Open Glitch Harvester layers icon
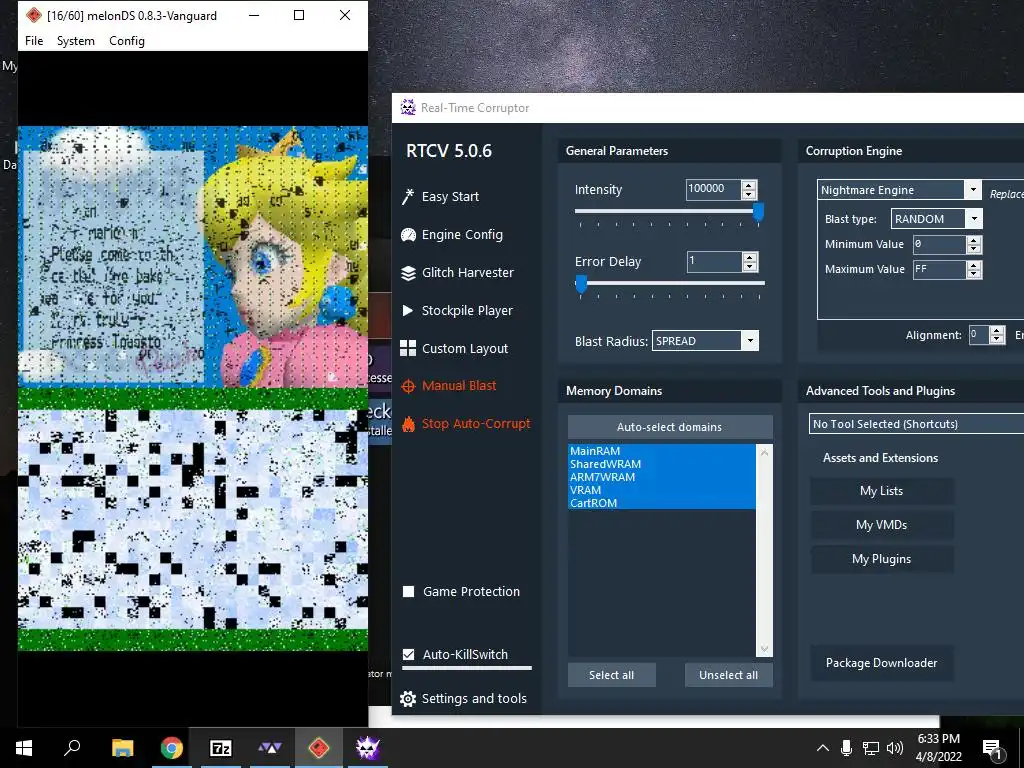1024x768 pixels. [x=408, y=273]
